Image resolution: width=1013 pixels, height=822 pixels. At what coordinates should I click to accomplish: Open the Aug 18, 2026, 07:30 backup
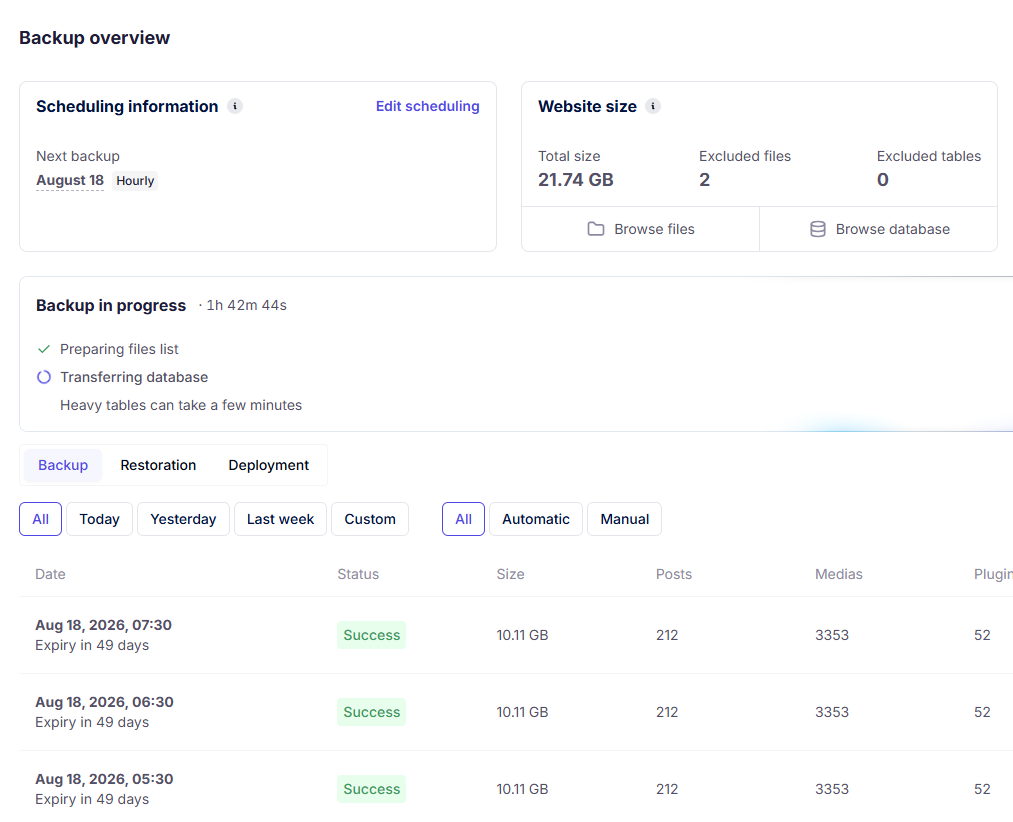(103, 625)
